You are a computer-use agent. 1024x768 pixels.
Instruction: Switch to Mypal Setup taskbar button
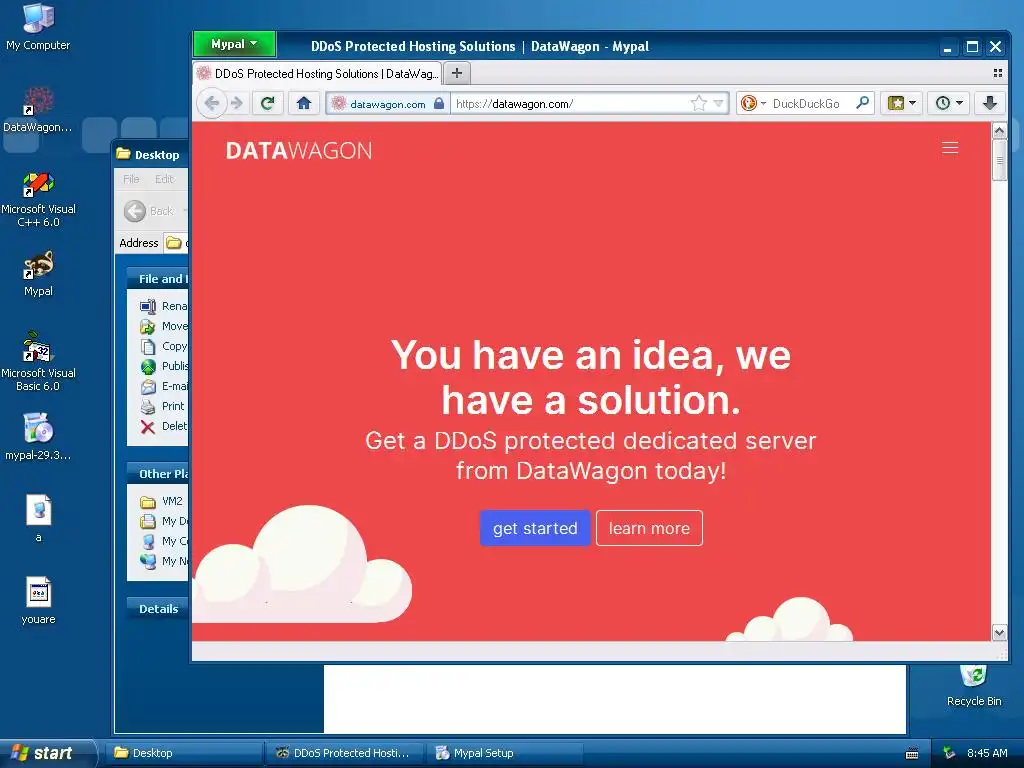504,753
